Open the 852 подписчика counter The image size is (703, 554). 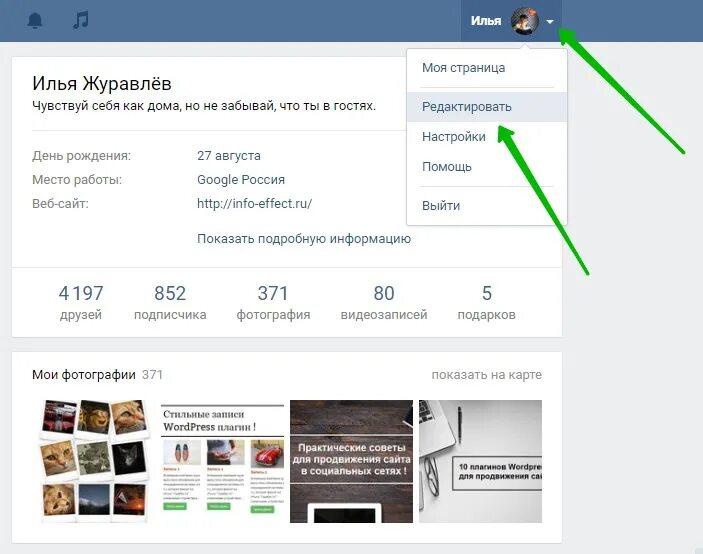(170, 303)
